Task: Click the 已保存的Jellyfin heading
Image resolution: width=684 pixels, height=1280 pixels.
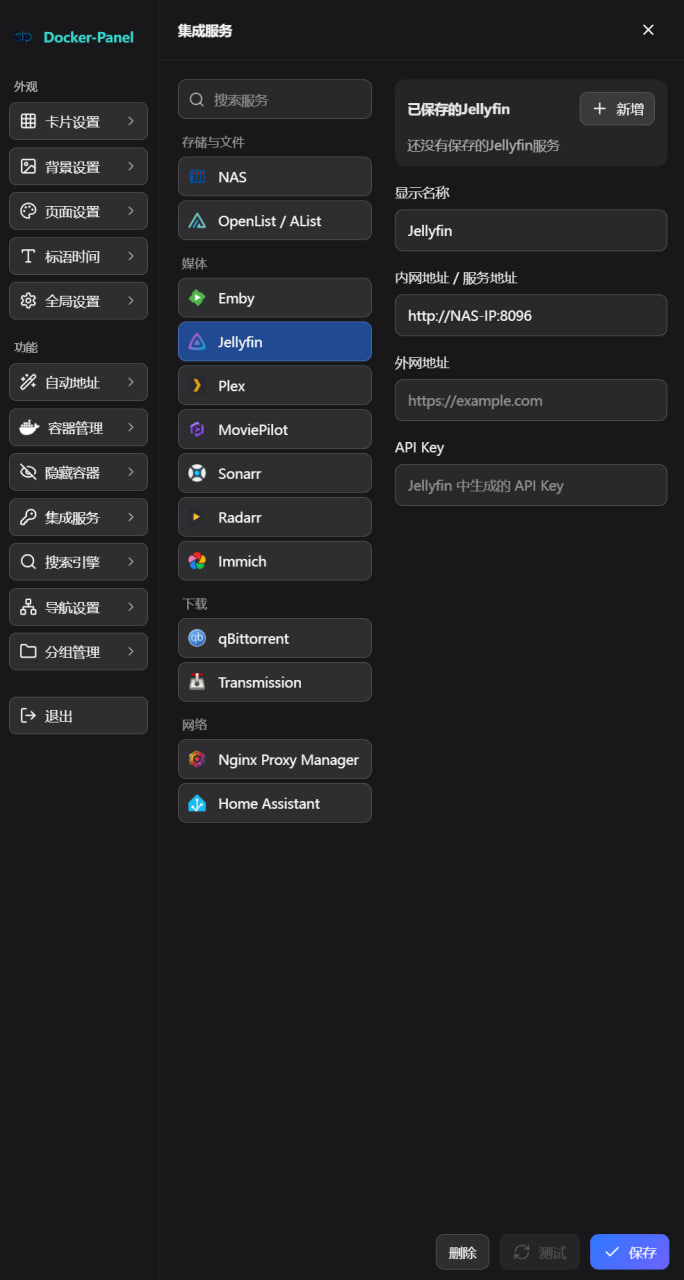Action: pyautogui.click(x=459, y=109)
